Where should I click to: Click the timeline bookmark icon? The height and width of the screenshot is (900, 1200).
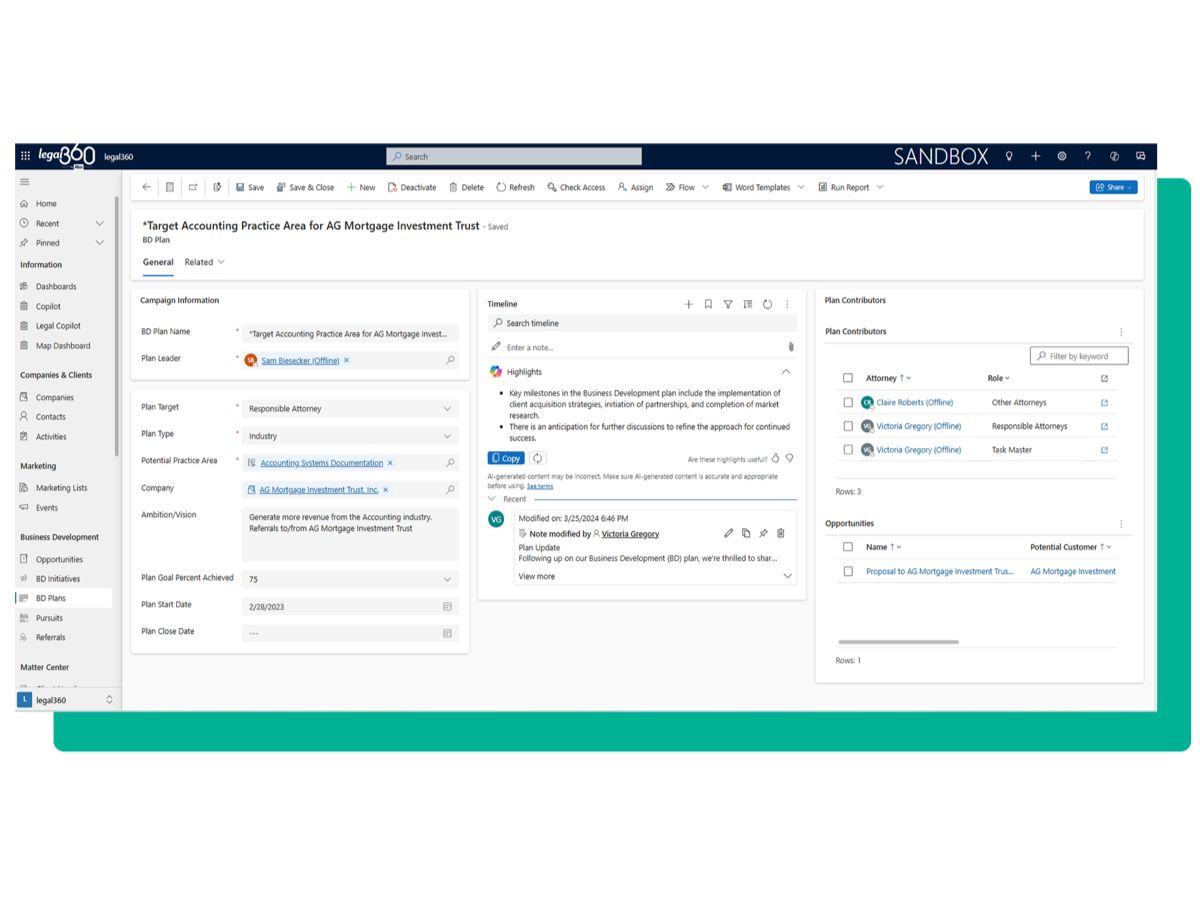(708, 304)
